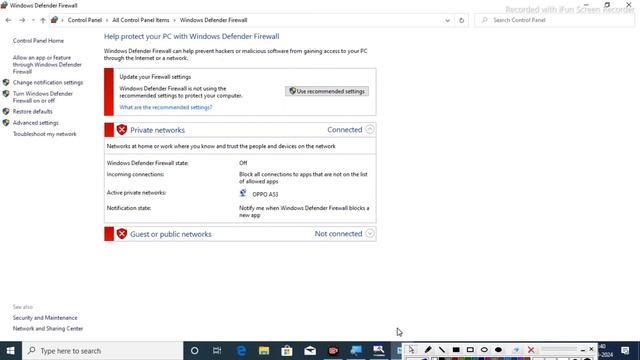Image resolution: width=640 pixels, height=360 pixels.
Task: Open File Explorer from taskbar
Action: (264, 351)
